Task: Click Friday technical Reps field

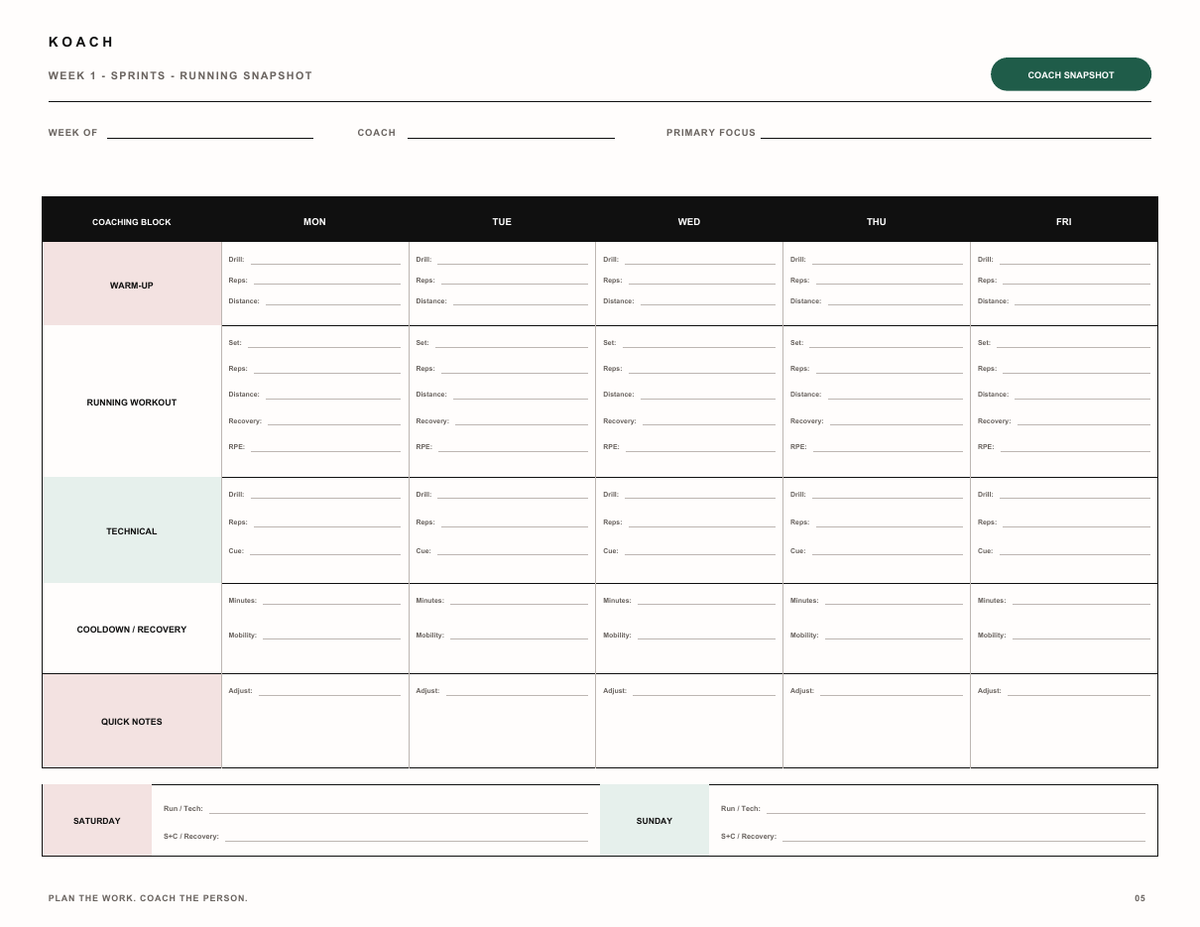Action: pos(1076,522)
